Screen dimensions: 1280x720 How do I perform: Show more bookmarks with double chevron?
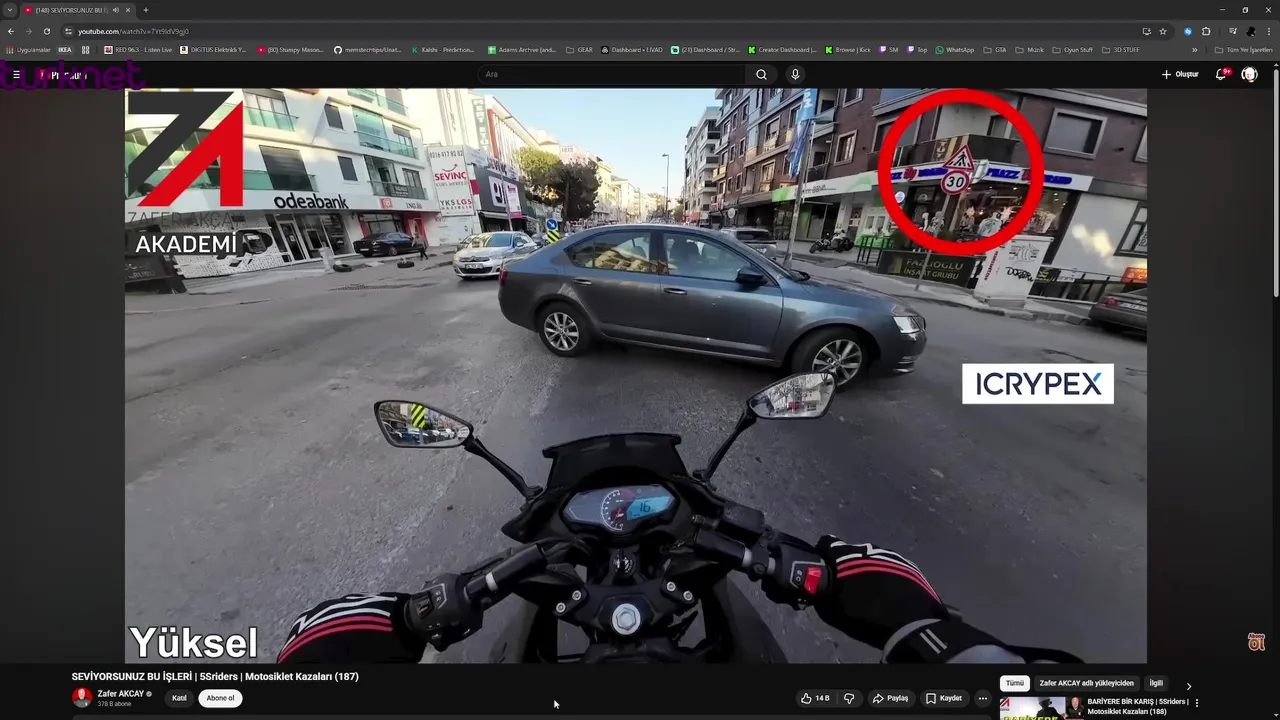tap(1194, 49)
